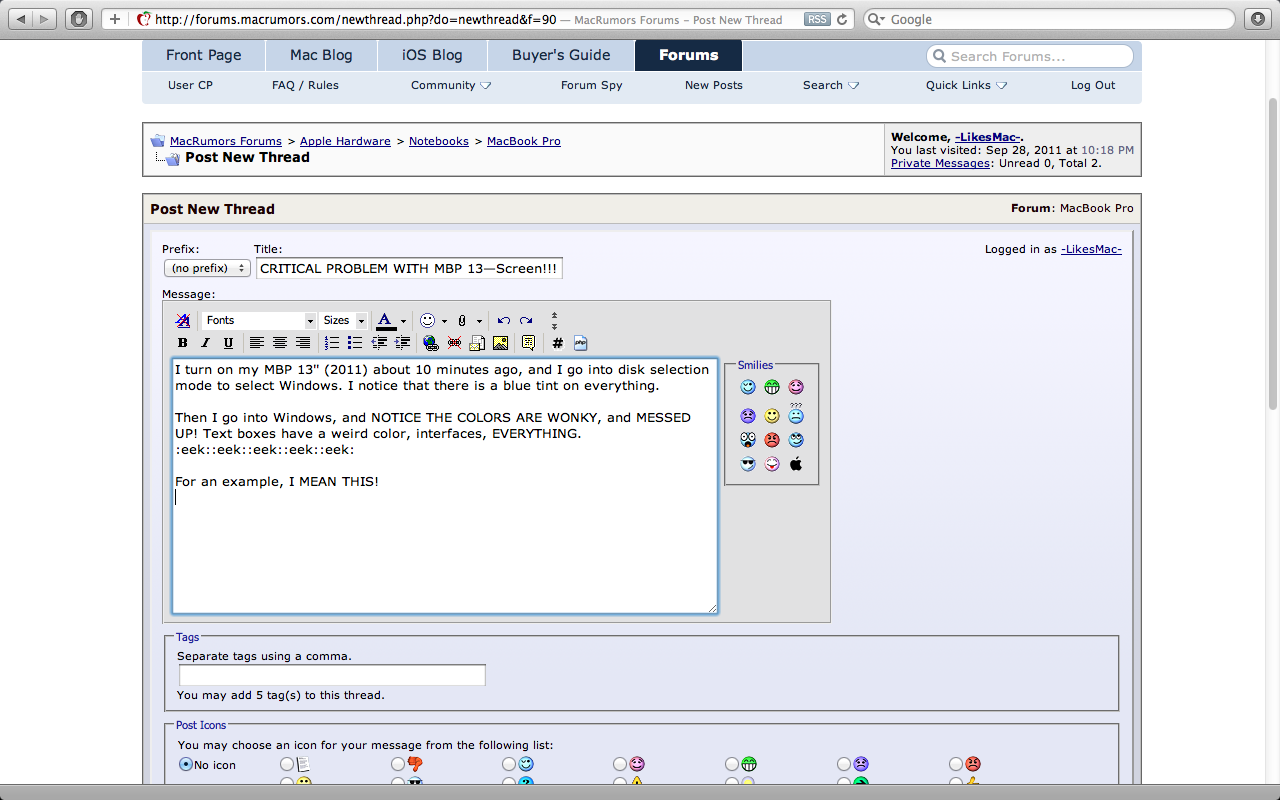
Task: Center-align the message text
Action: click(x=280, y=343)
